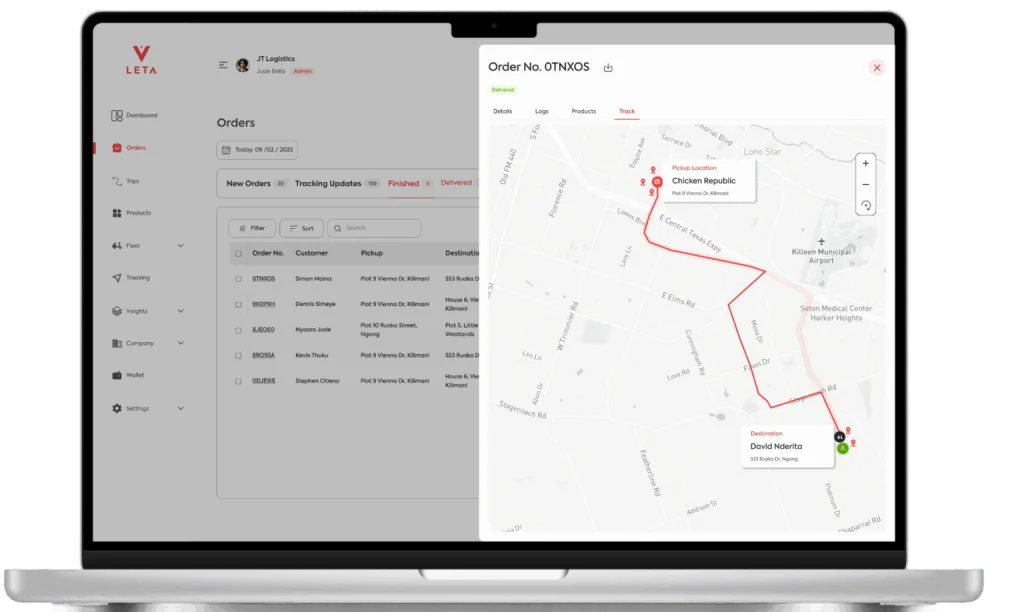Expand the Fleet menu chevron
This screenshot has height=612, width=1024.
(x=181, y=246)
